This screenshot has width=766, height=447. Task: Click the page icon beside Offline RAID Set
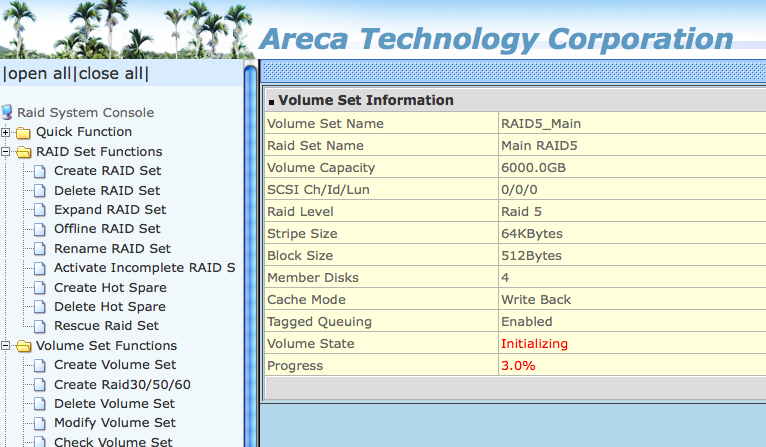tap(40, 229)
